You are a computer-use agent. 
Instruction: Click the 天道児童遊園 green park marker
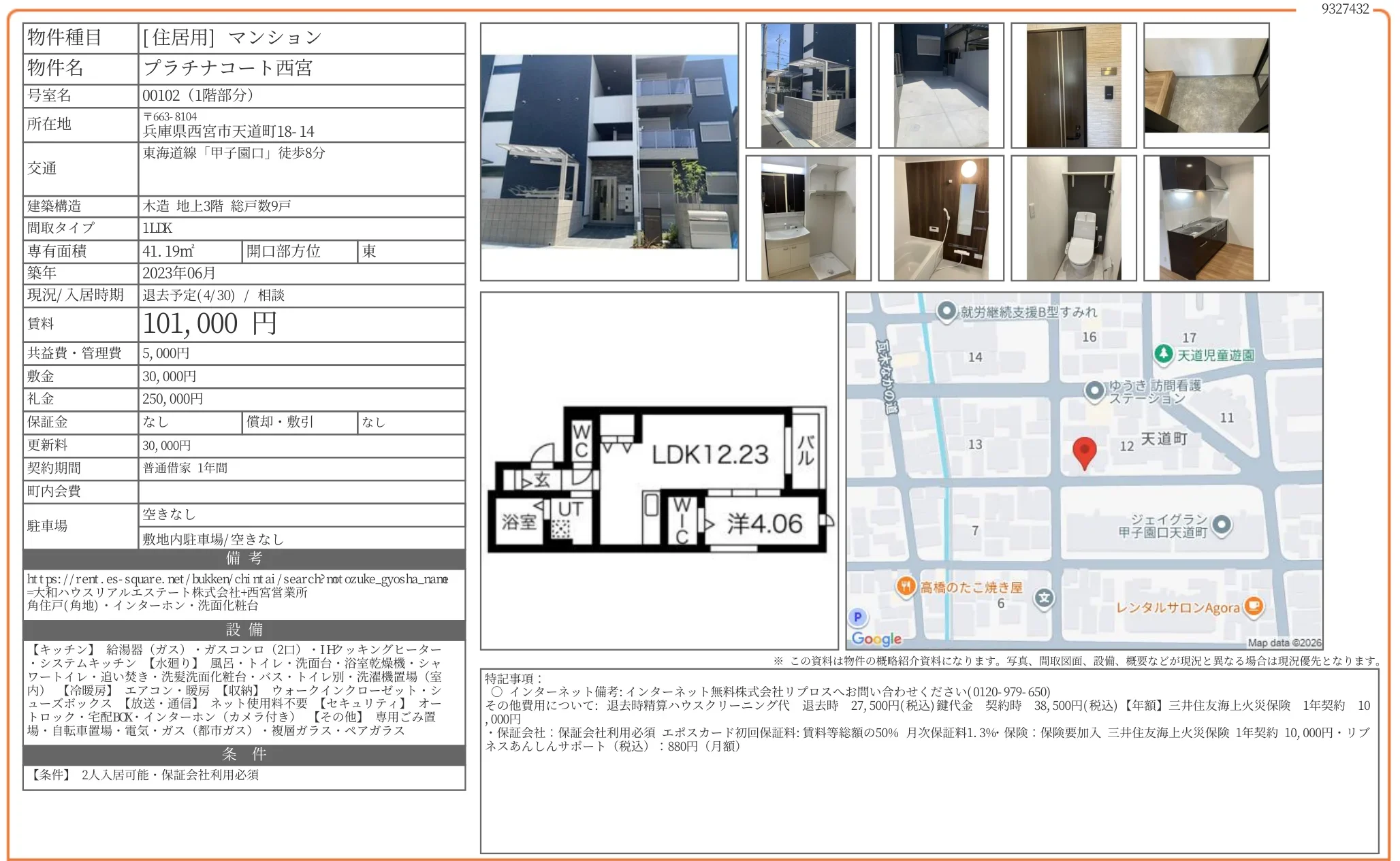(x=1163, y=353)
